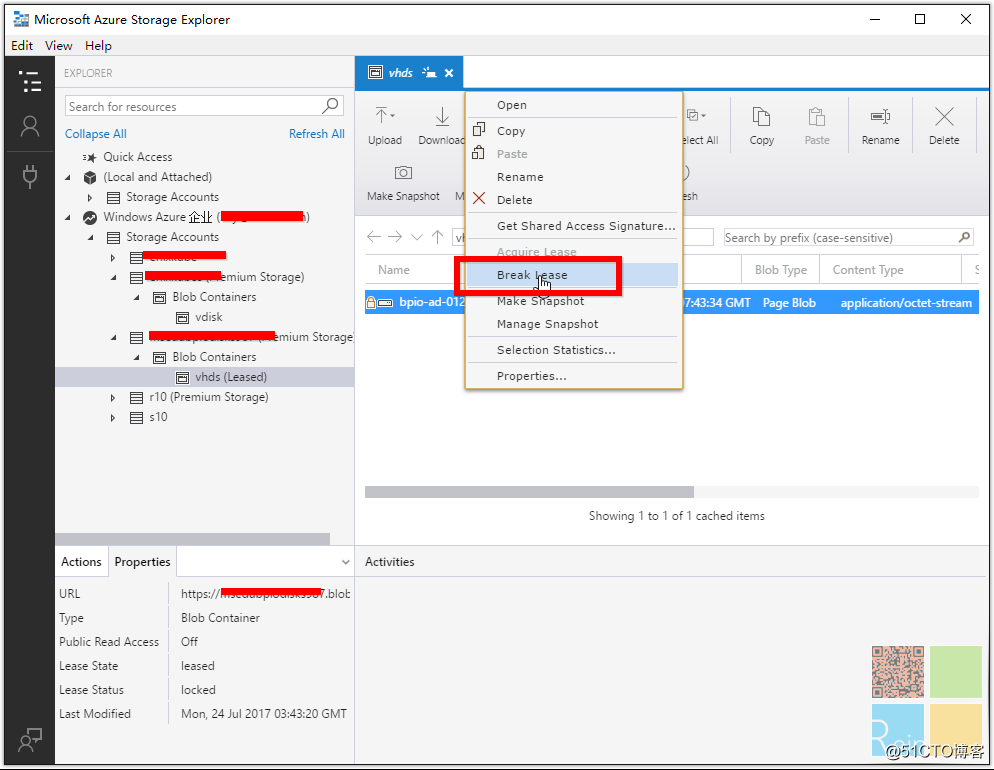Image resolution: width=994 pixels, height=770 pixels.
Task: Collapse the Local and Attached node
Action: (x=68, y=177)
